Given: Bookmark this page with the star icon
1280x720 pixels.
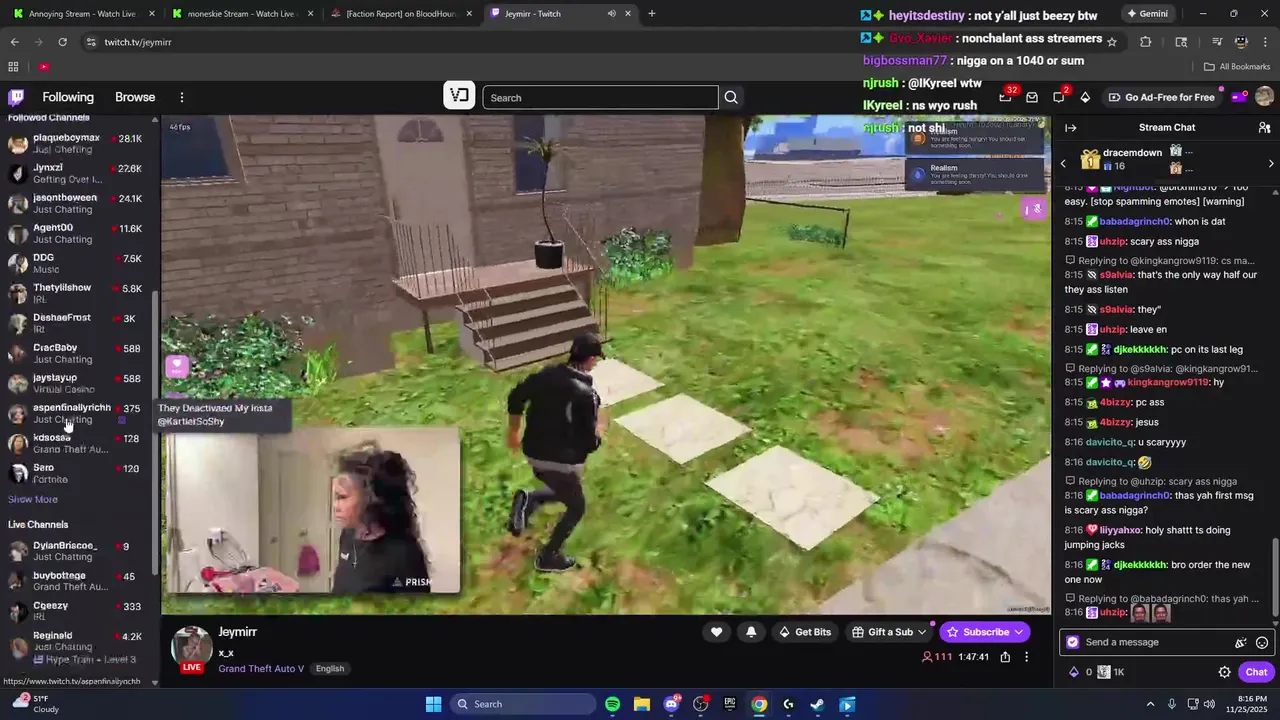Looking at the screenshot, I should (x=1111, y=42).
